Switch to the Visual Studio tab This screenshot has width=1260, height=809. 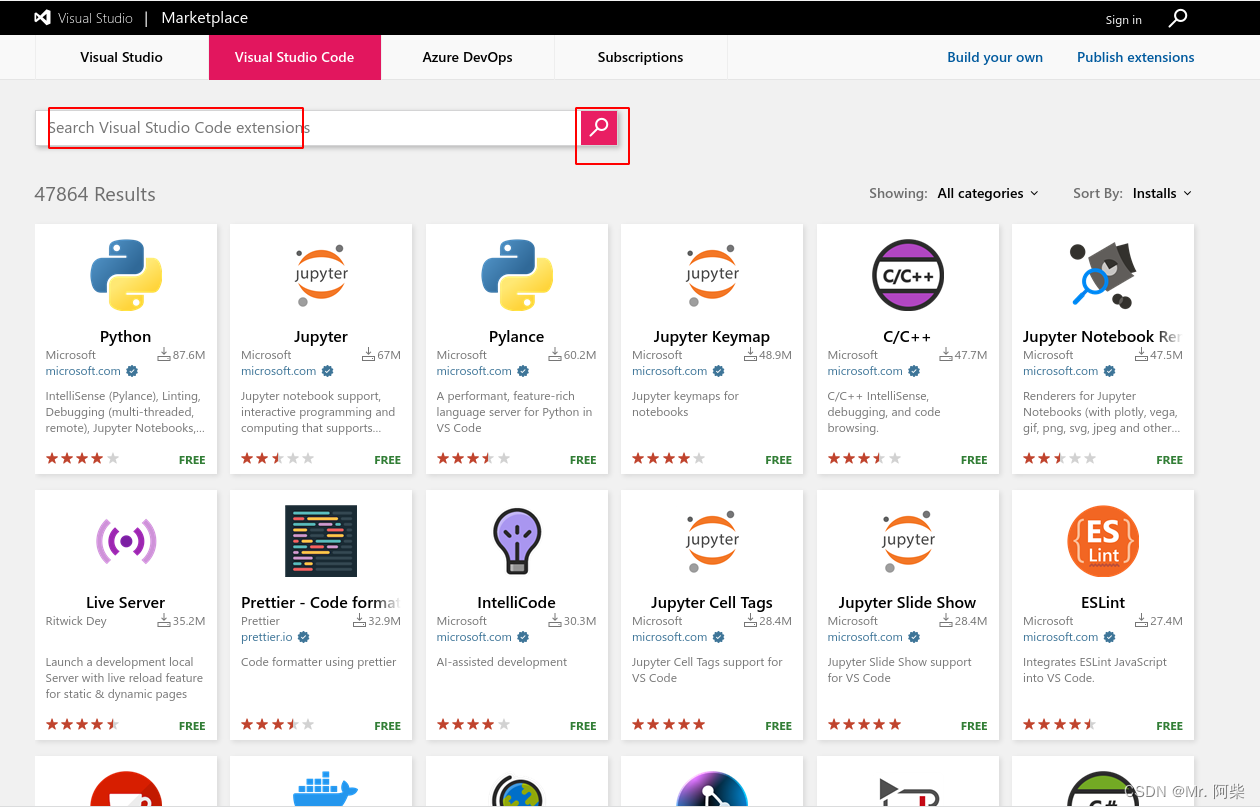point(122,57)
